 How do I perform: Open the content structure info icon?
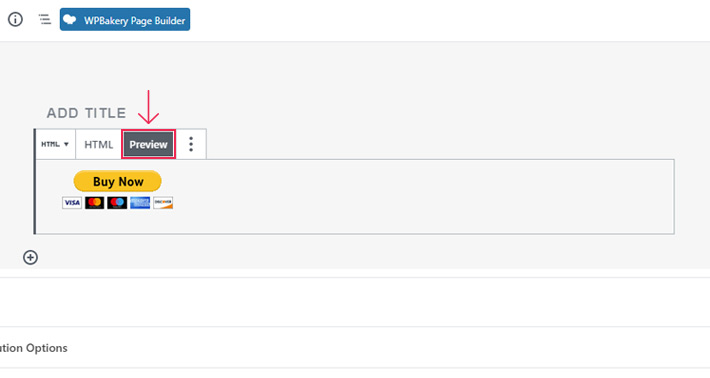15,19
